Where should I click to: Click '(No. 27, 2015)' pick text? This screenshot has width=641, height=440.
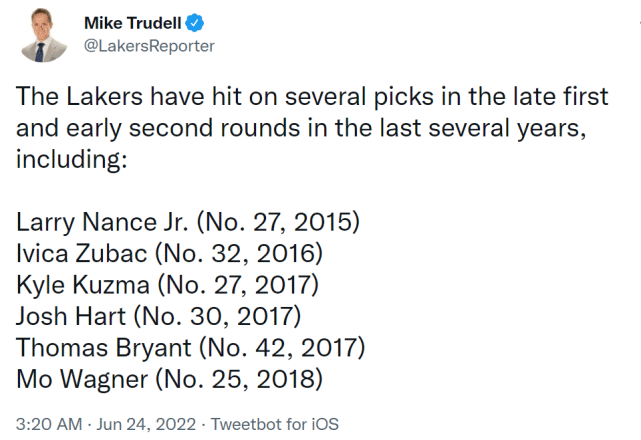[278, 223]
